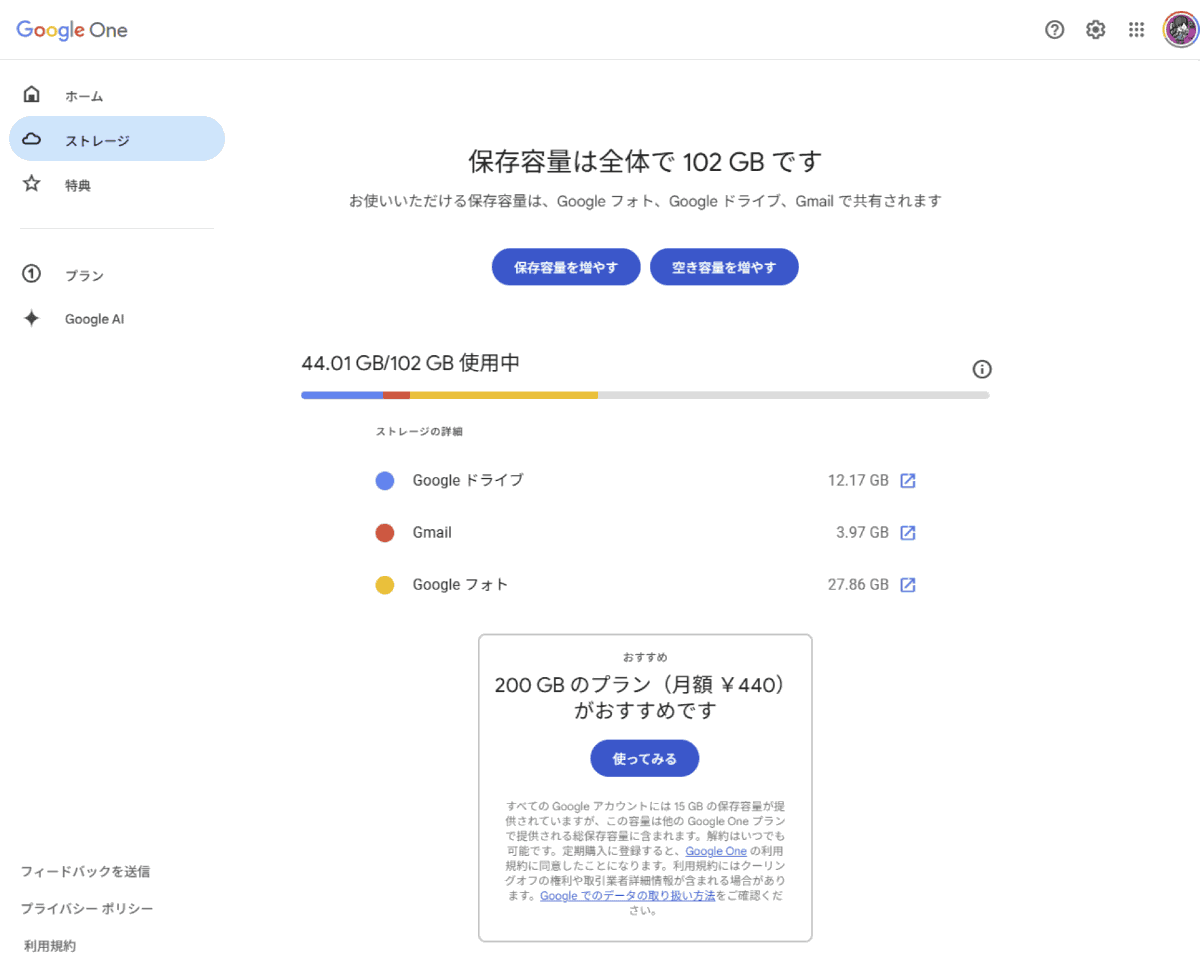Open Gmail external link icon
The height and width of the screenshot is (978, 1200).
point(908,532)
